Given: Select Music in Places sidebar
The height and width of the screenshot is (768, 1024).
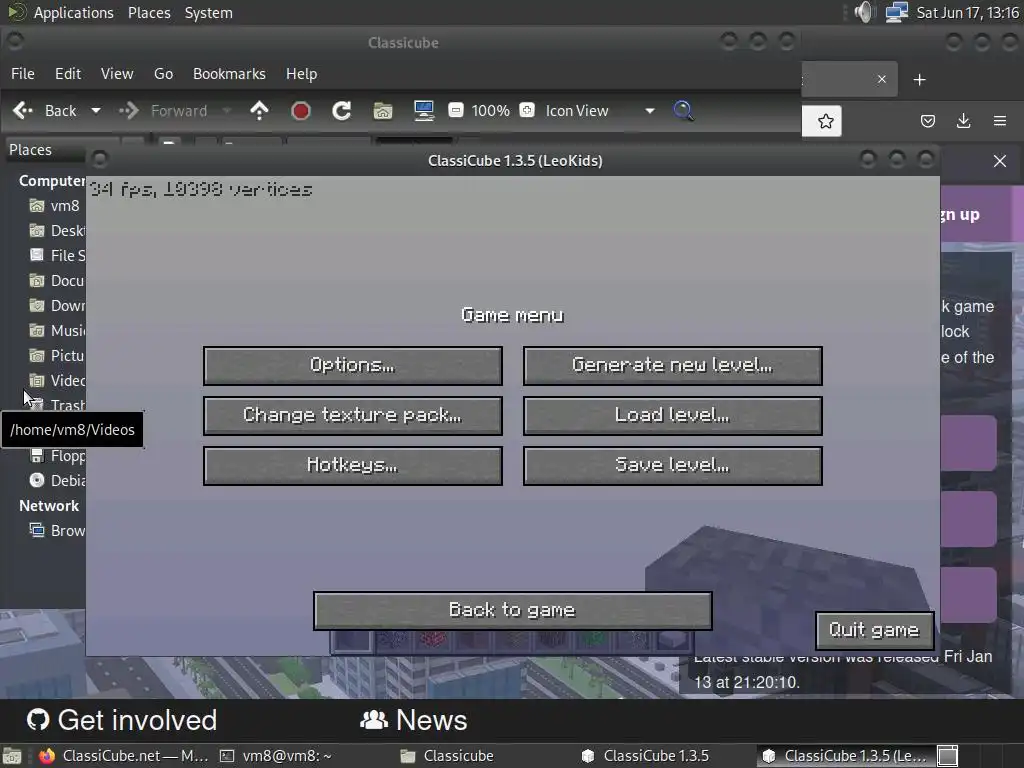Looking at the screenshot, I should pyautogui.click(x=57, y=330).
